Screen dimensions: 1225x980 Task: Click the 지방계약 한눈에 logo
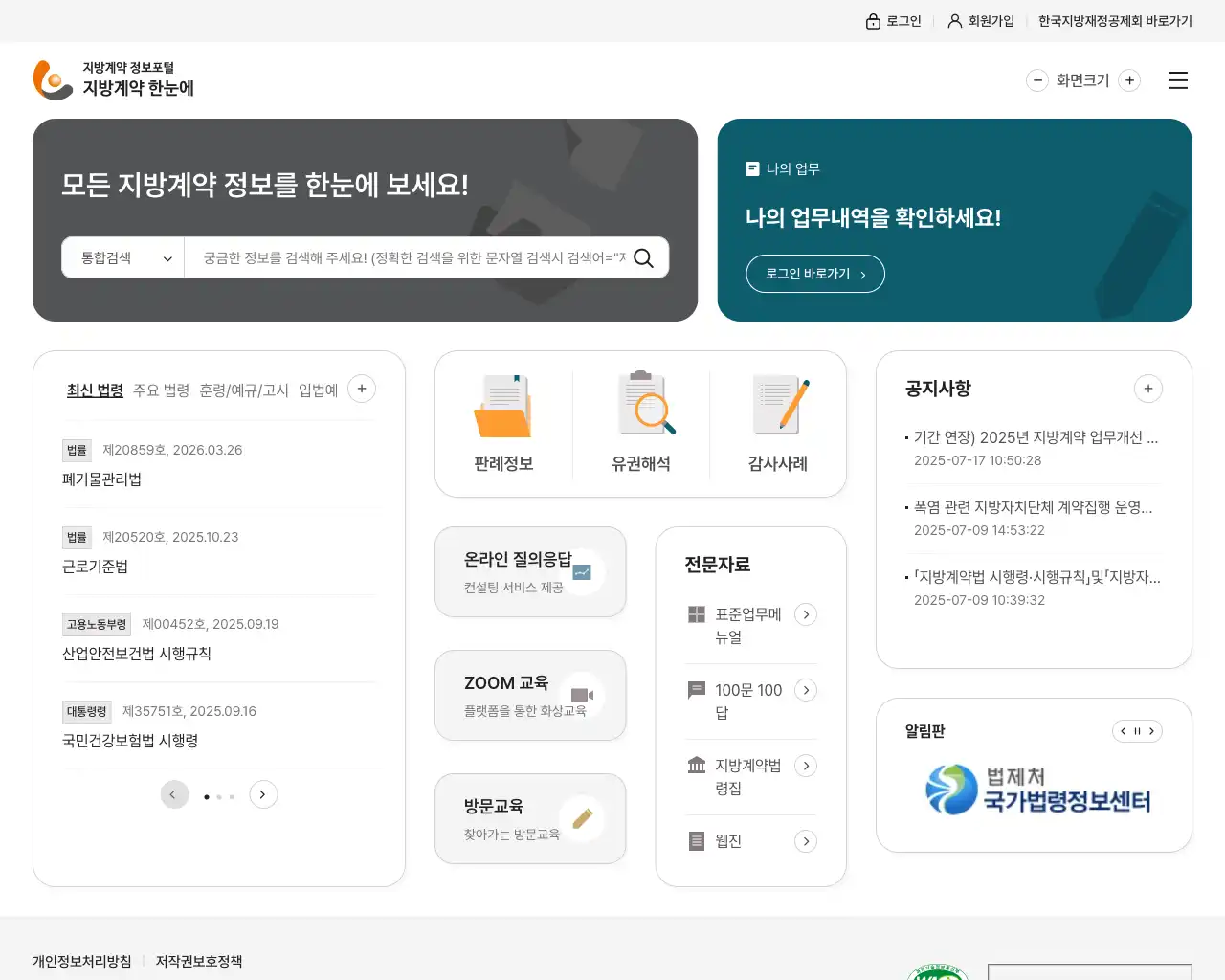(x=114, y=79)
